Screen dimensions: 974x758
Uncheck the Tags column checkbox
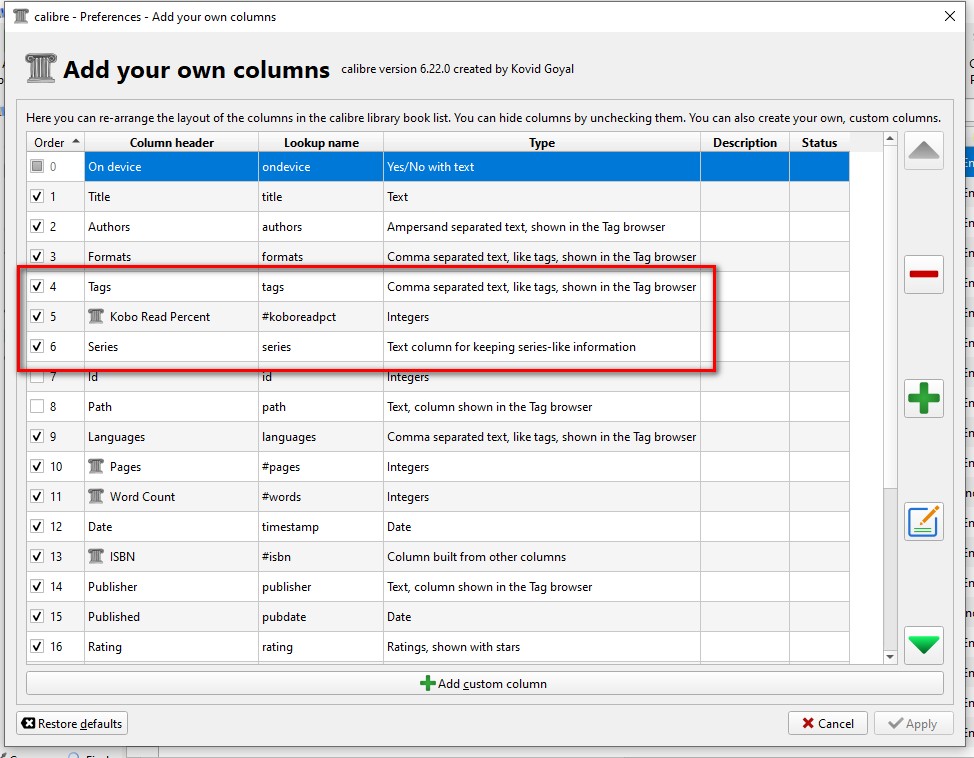(37, 286)
